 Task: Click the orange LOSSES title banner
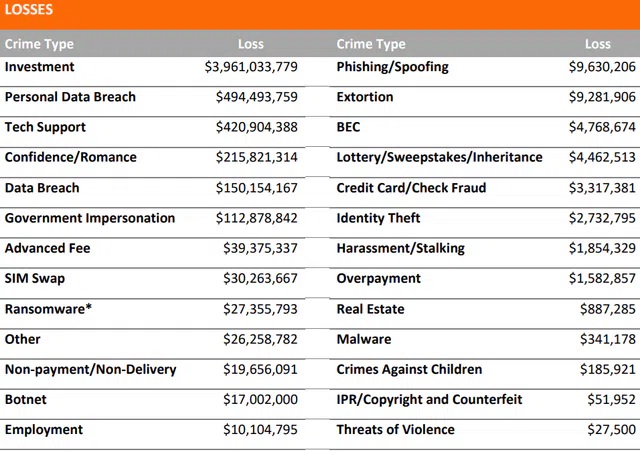pos(320,13)
